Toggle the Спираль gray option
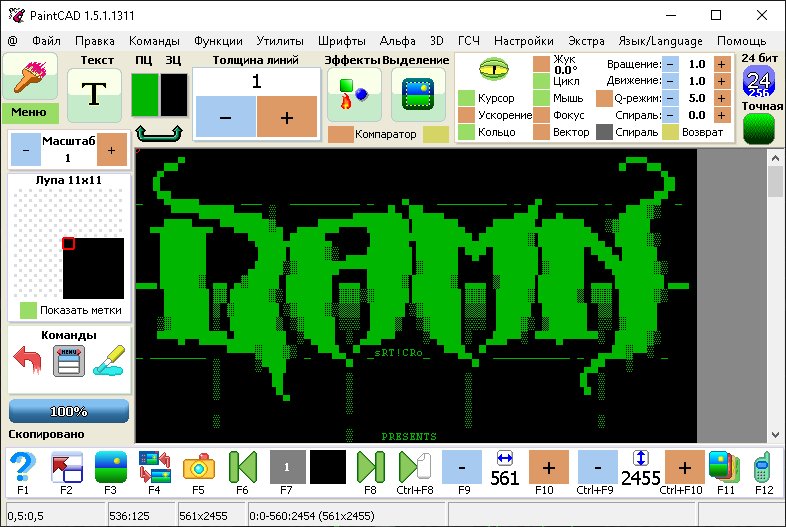Viewport: 786px width, 527px height. 604,132
